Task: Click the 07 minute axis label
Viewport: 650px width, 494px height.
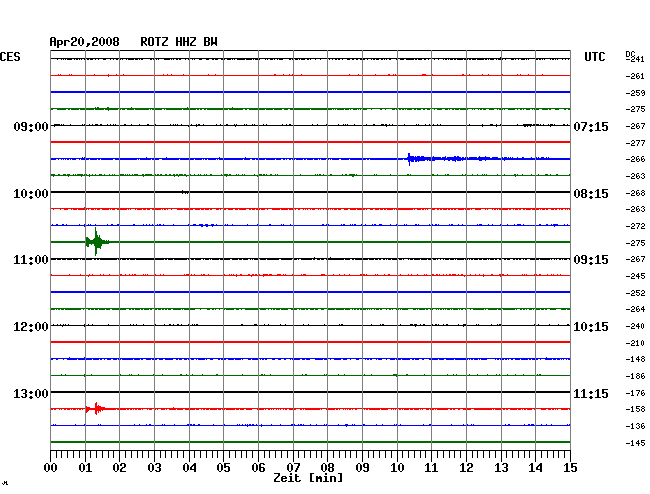Action: click(293, 468)
